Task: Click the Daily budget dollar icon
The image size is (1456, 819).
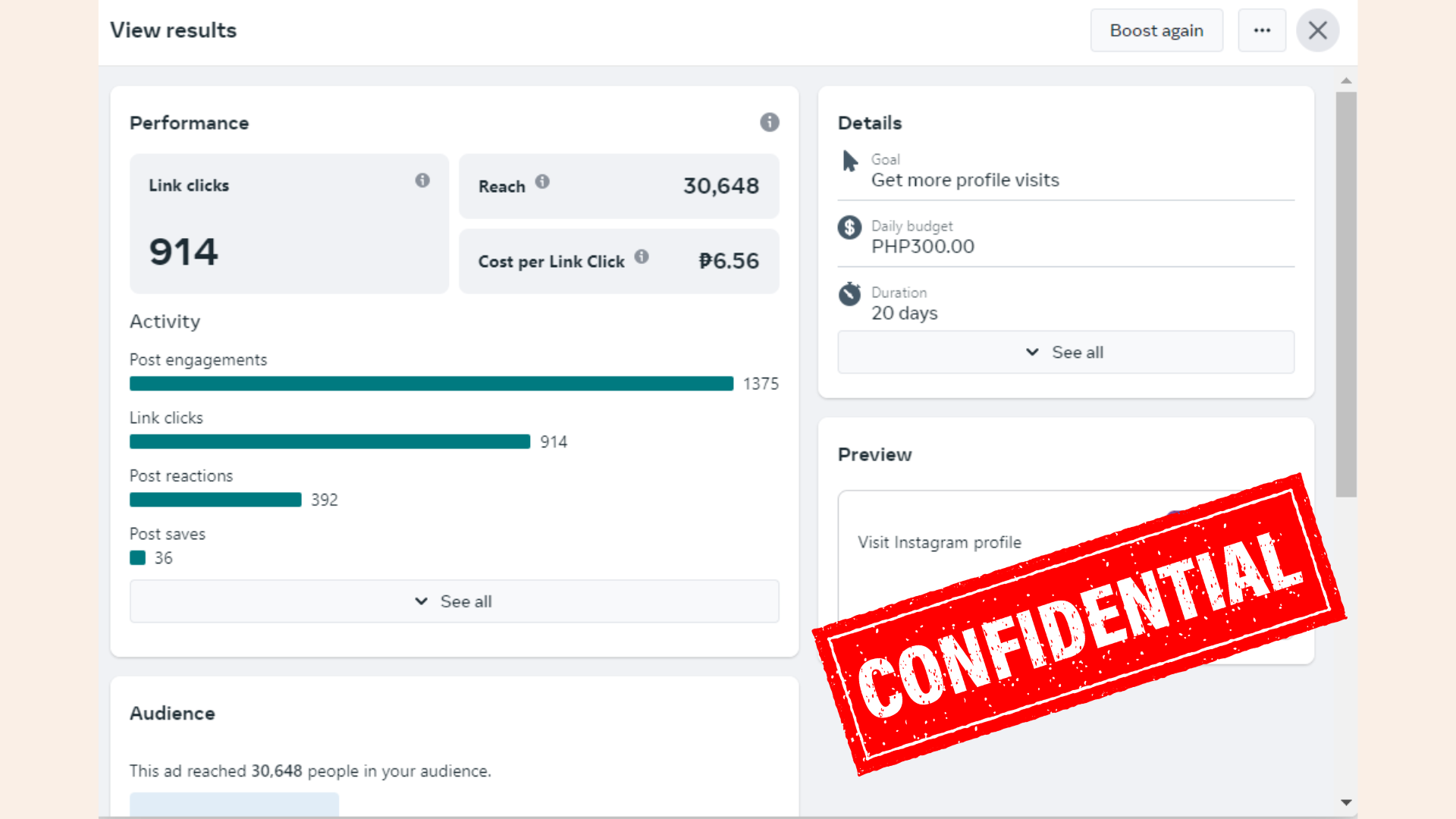Action: point(849,227)
